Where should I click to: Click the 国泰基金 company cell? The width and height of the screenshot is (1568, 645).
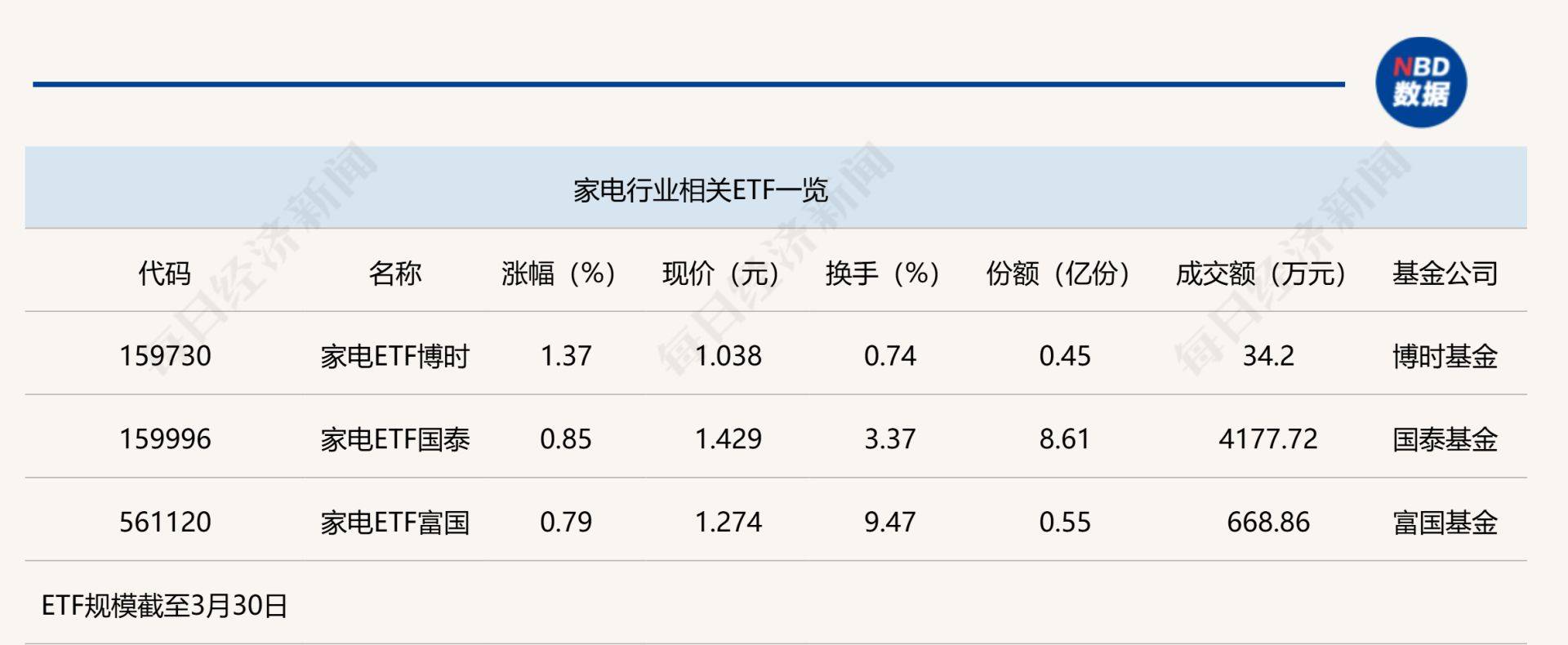click(1445, 439)
